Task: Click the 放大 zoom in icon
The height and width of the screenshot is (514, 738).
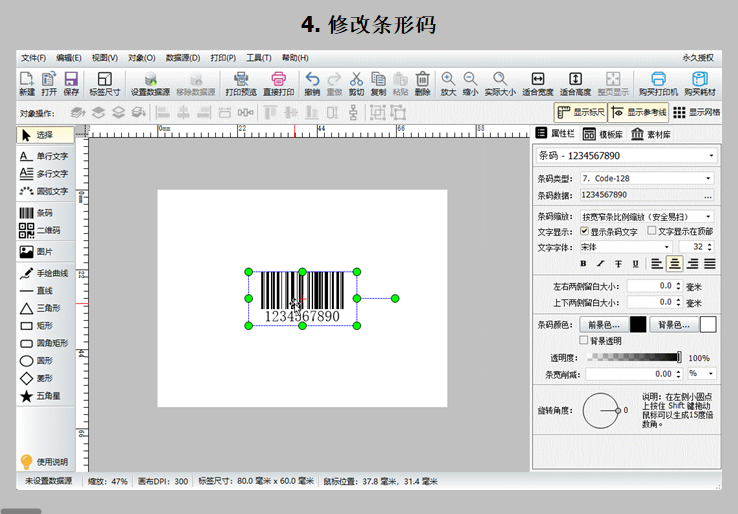Action: 448,84
